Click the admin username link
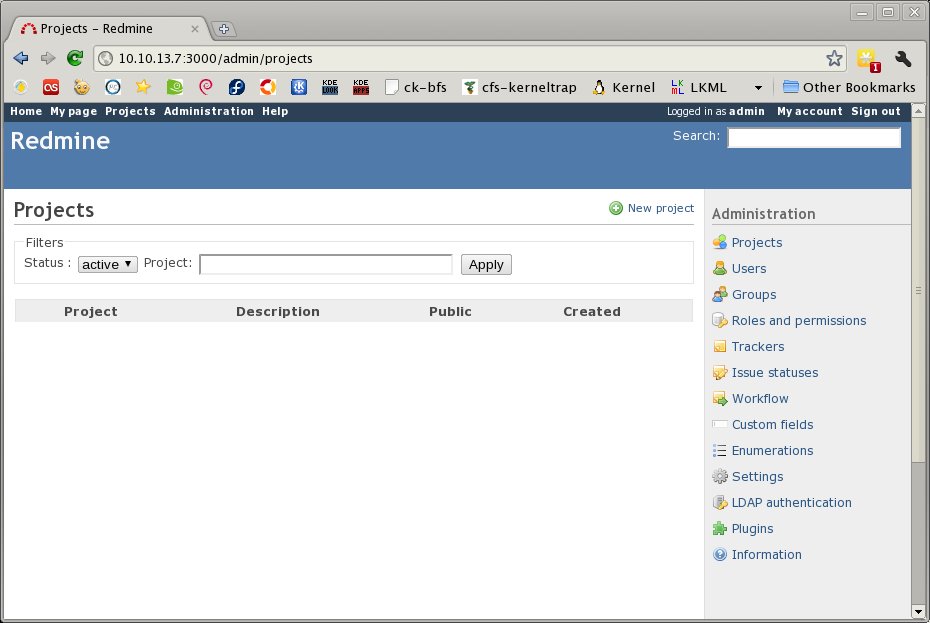 (747, 112)
